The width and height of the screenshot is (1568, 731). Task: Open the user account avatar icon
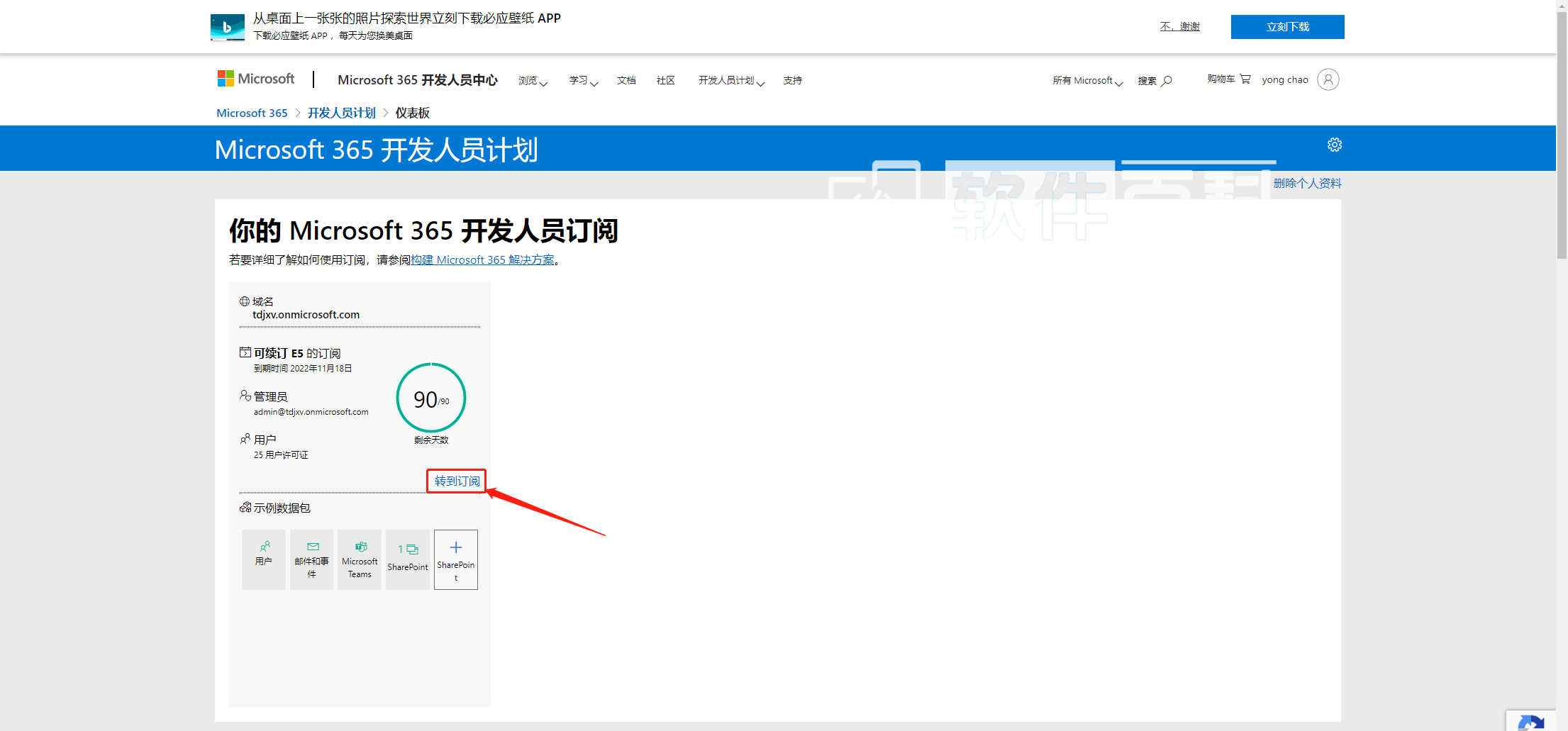click(1328, 79)
